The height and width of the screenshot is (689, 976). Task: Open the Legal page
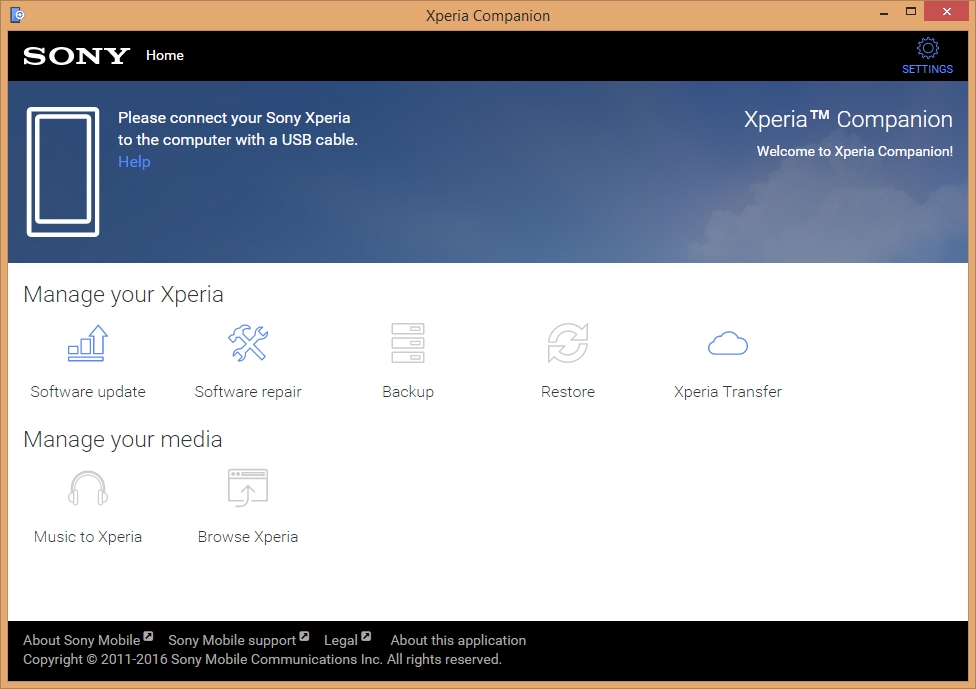coord(339,640)
